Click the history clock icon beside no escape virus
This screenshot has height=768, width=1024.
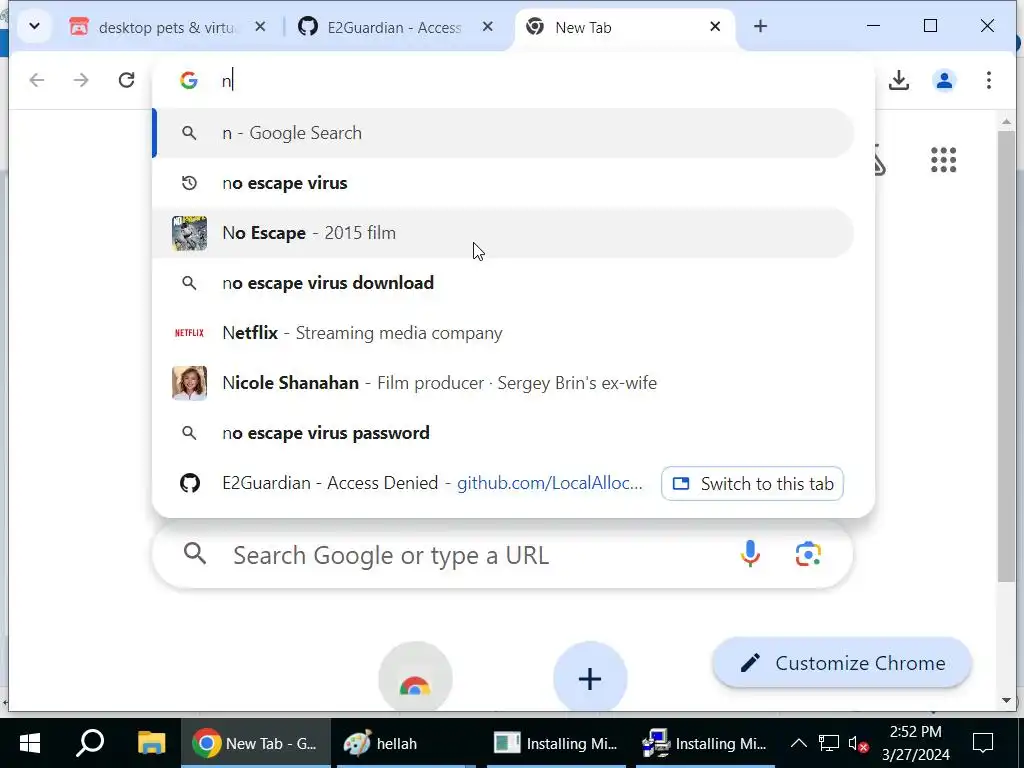click(x=189, y=184)
